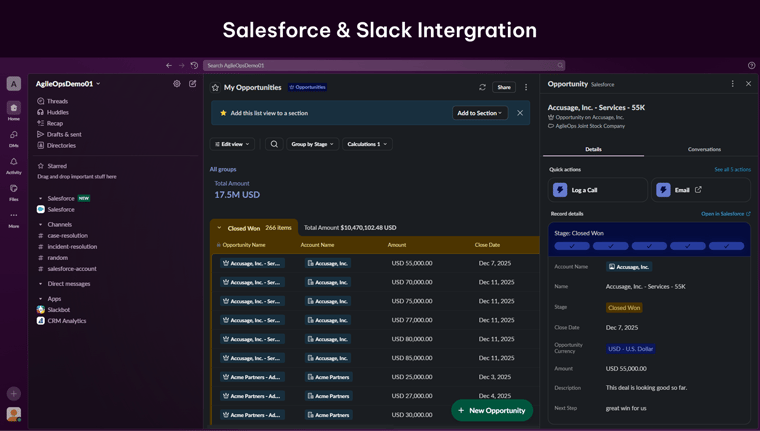Open the Edit view dropdown

click(x=232, y=144)
